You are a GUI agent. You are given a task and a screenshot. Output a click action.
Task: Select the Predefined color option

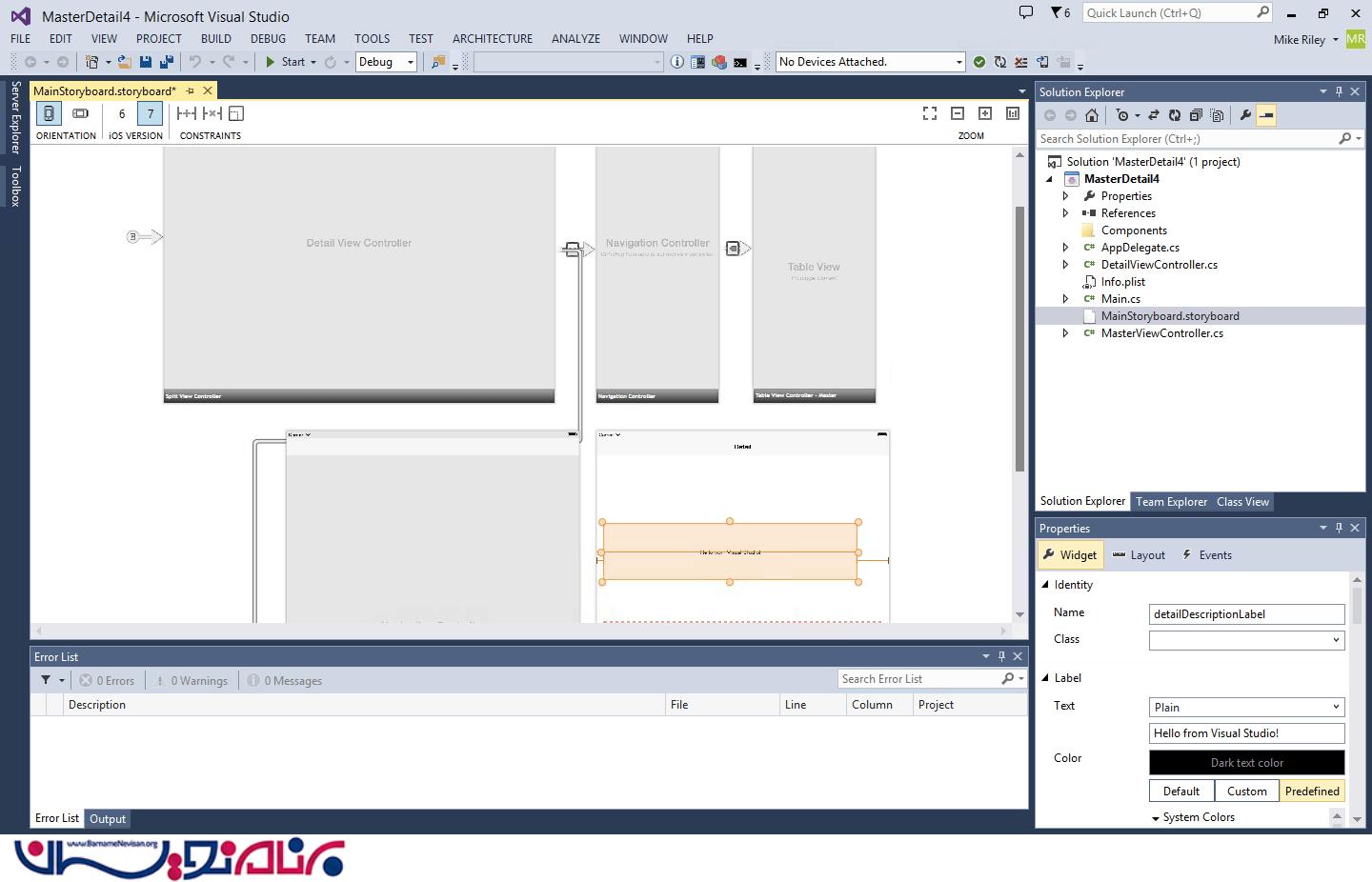1312,791
